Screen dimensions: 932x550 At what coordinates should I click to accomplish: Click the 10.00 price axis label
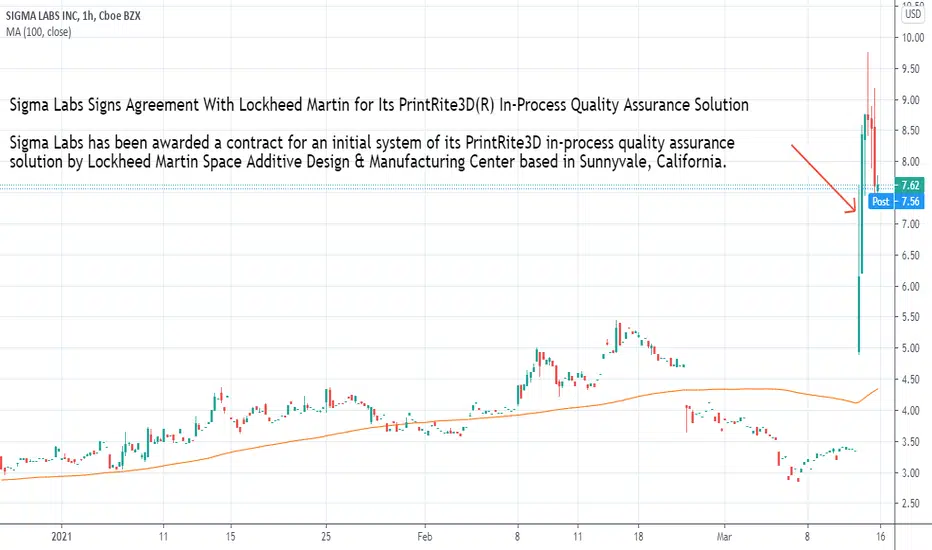(913, 38)
